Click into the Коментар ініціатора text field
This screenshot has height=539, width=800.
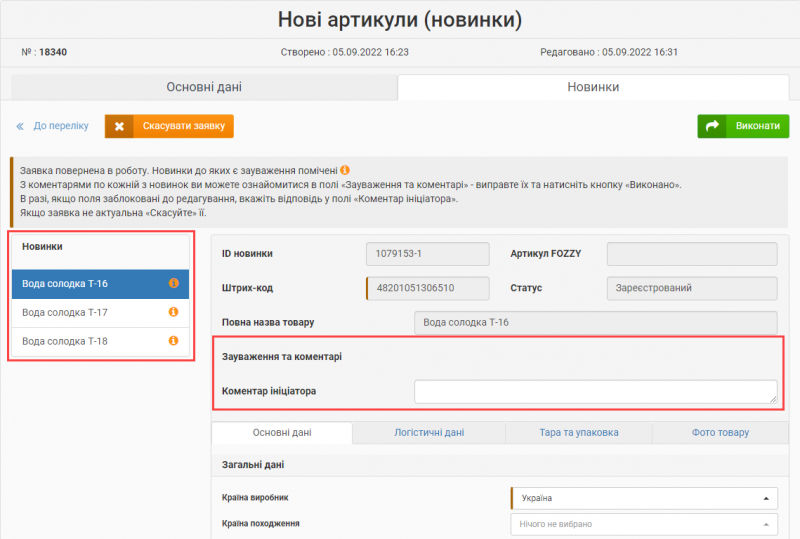pos(595,391)
